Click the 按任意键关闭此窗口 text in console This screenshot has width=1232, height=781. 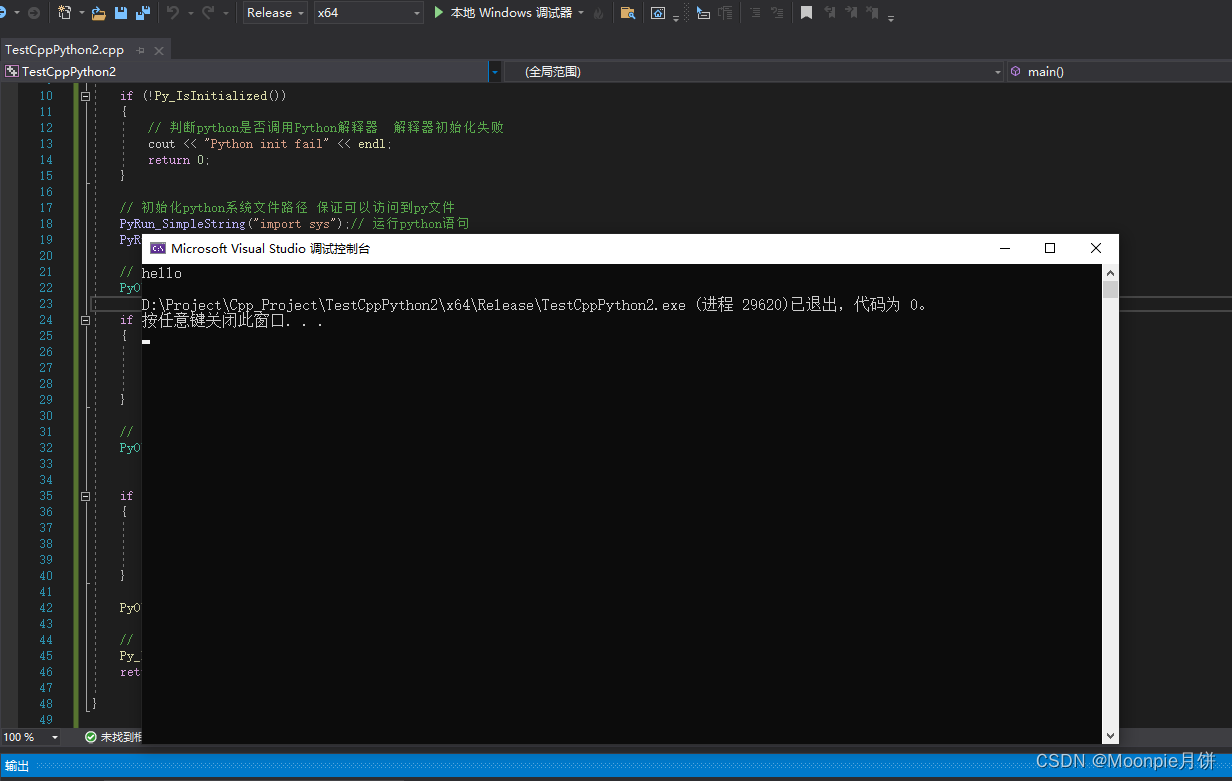(x=232, y=321)
